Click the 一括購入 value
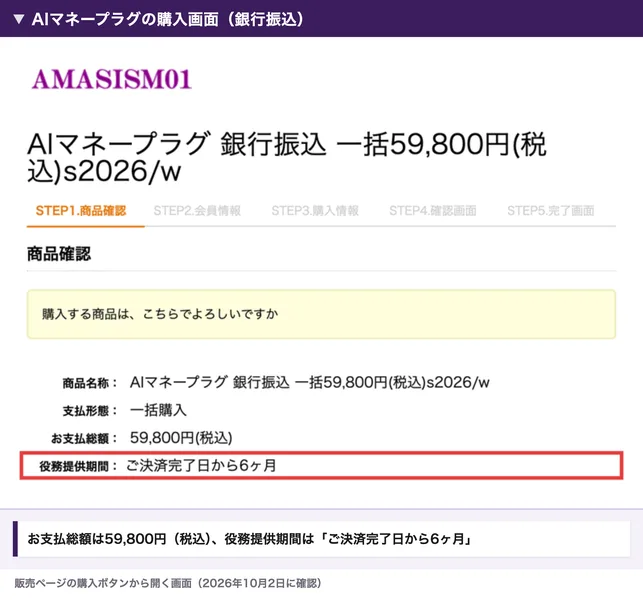643x600 pixels. [x=158, y=410]
